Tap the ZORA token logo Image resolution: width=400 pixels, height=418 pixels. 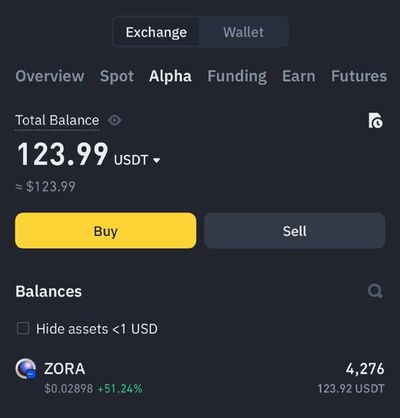(x=26, y=369)
